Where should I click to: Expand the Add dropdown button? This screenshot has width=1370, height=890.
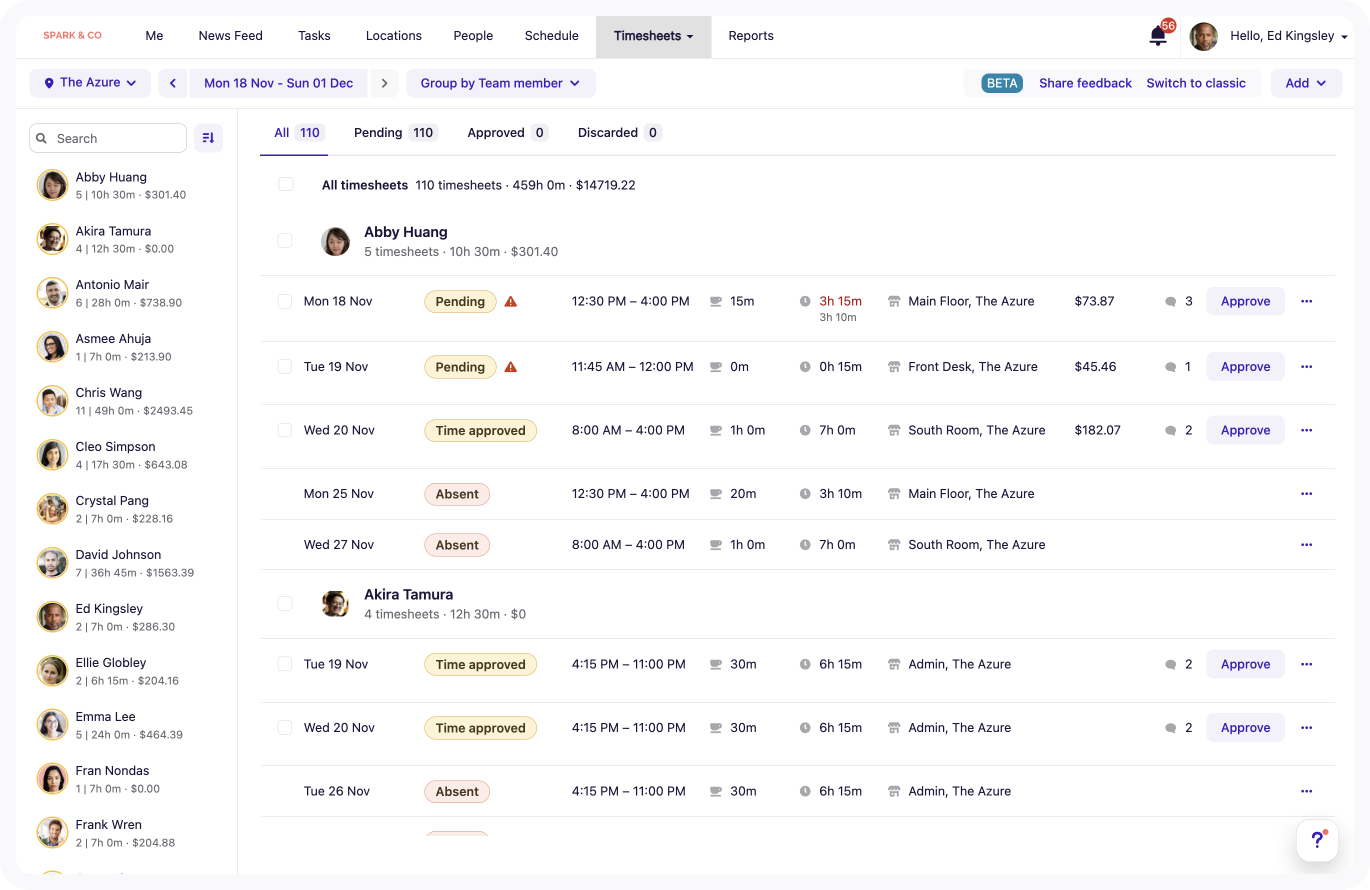pyautogui.click(x=1306, y=83)
